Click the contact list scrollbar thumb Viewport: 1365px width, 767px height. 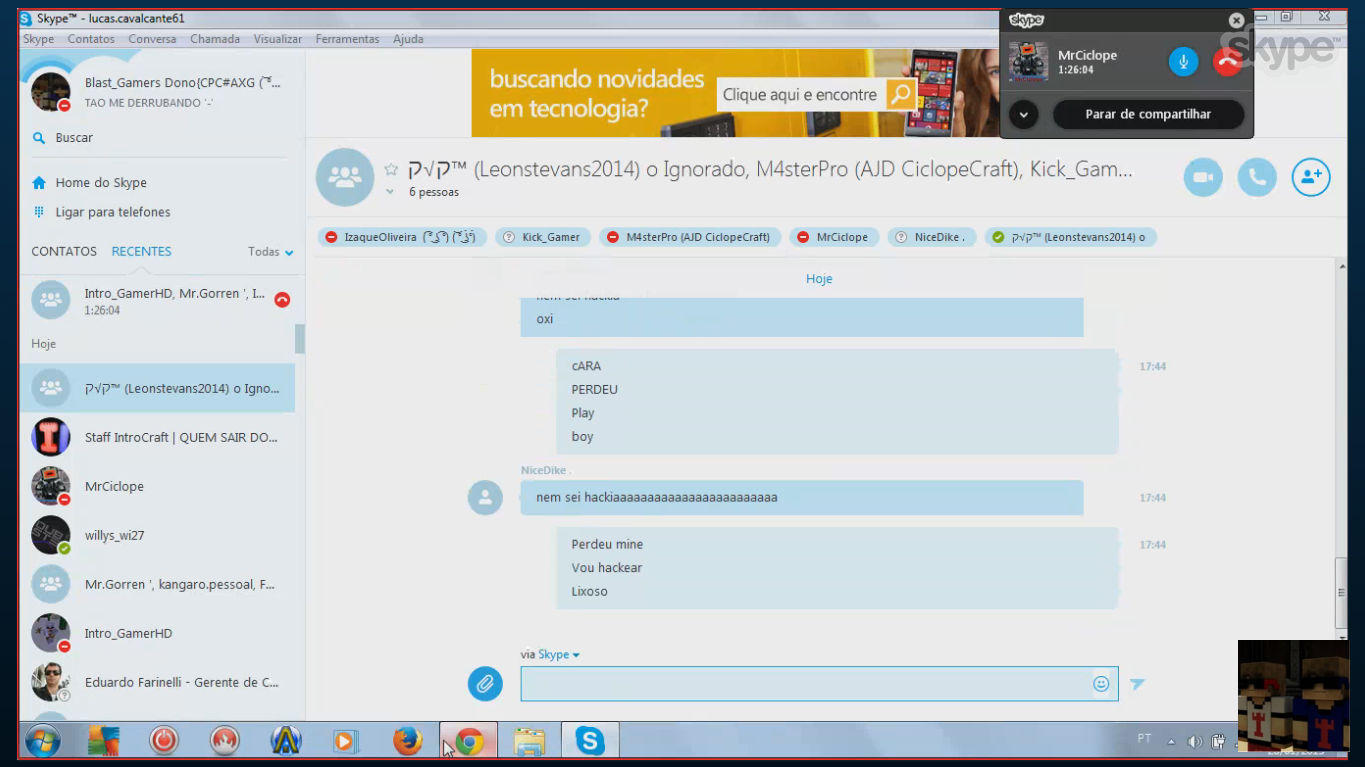tap(300, 339)
